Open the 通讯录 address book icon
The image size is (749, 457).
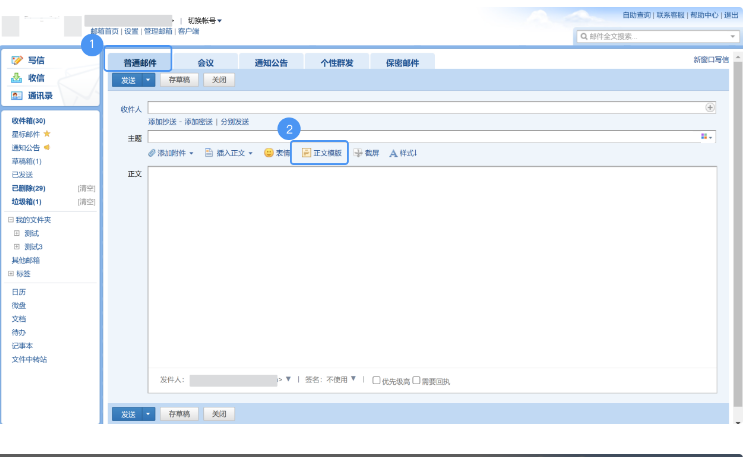(x=17, y=95)
